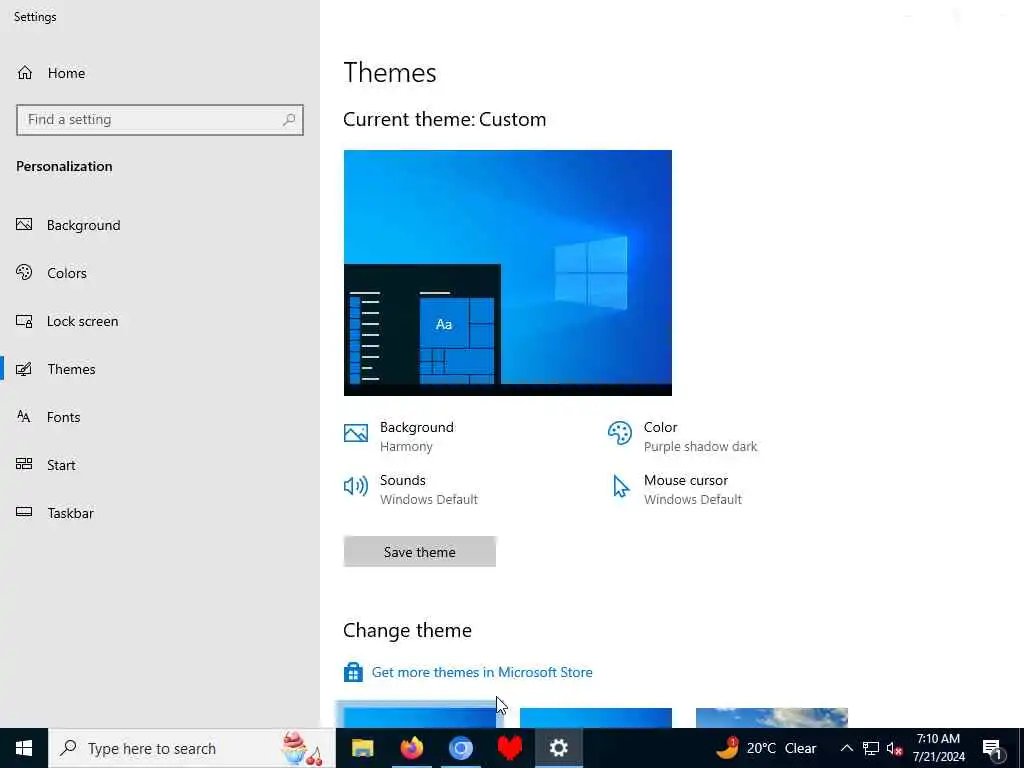Click the Fonts icon in sidebar
Image resolution: width=1024 pixels, height=768 pixels.
(24, 417)
